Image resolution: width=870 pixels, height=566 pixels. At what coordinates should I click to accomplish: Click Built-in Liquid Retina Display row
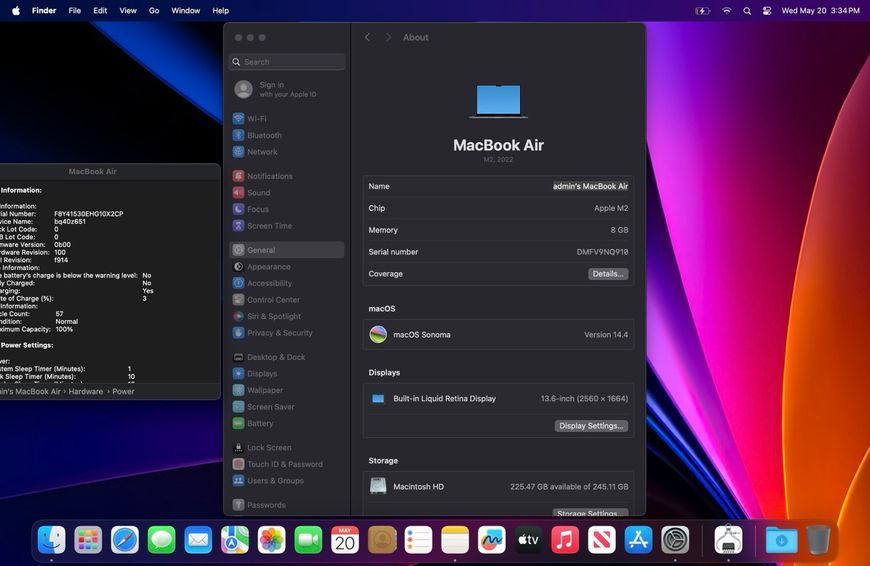point(498,398)
